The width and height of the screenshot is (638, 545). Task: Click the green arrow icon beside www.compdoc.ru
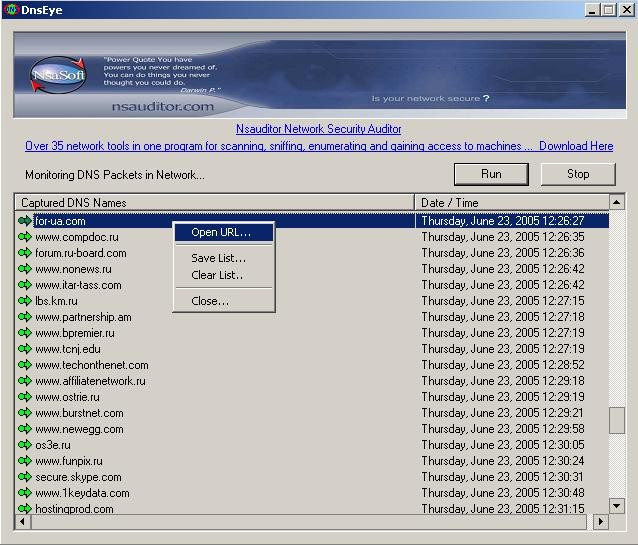coord(25,237)
